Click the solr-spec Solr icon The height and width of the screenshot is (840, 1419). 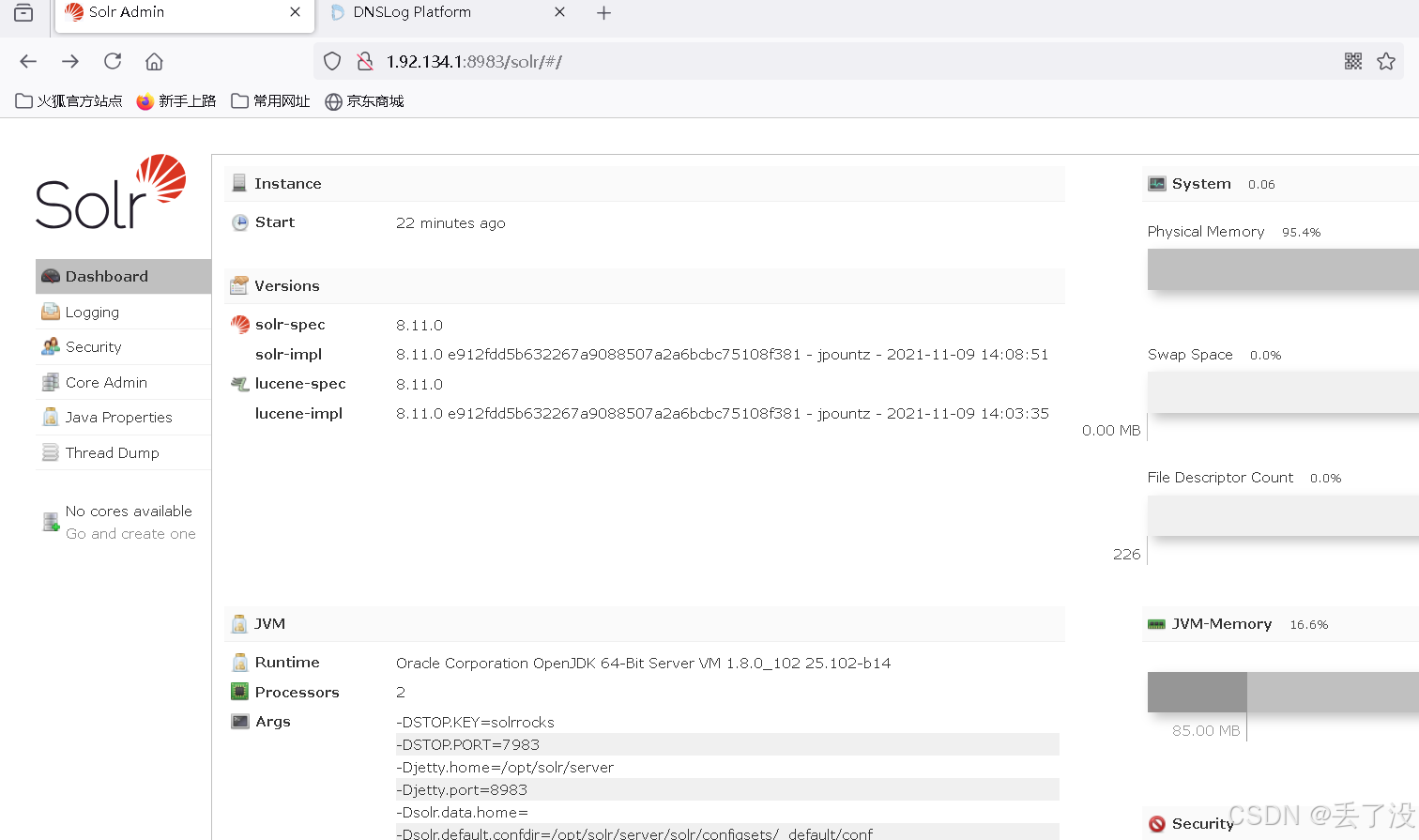click(x=240, y=325)
